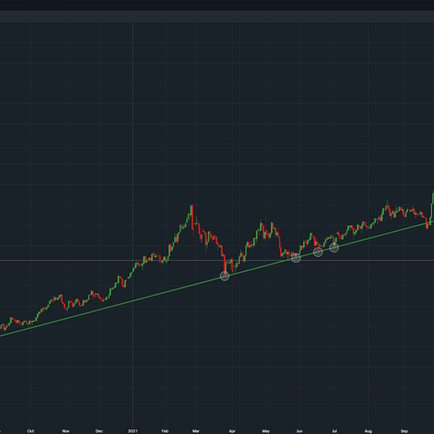Select the circle marker at early July
This screenshot has height=434, width=434.
point(334,247)
